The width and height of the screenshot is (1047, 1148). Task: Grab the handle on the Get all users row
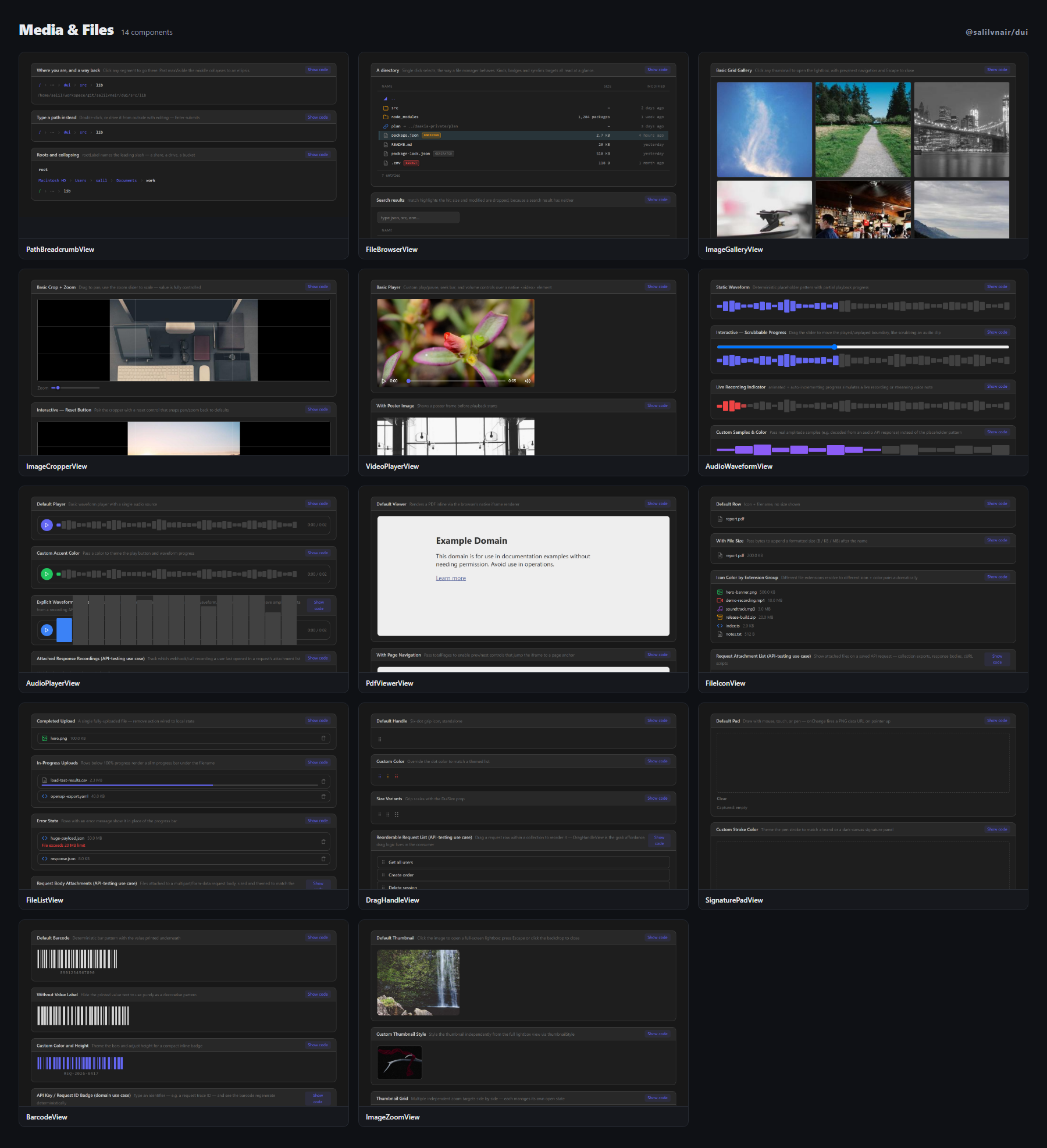tap(383, 862)
